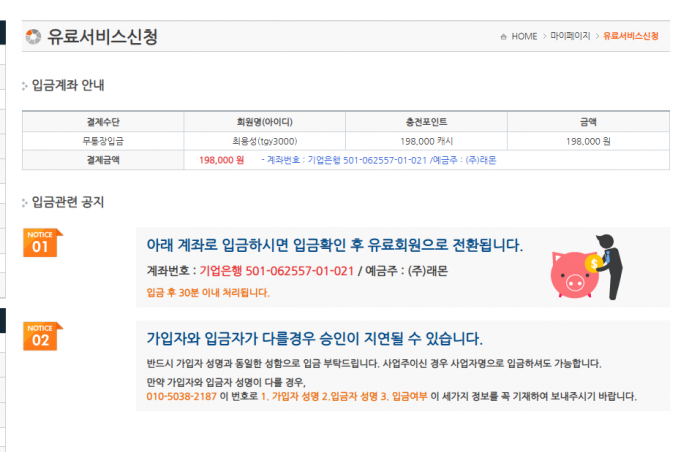Click the 회원명(아이디) column header

point(264,122)
